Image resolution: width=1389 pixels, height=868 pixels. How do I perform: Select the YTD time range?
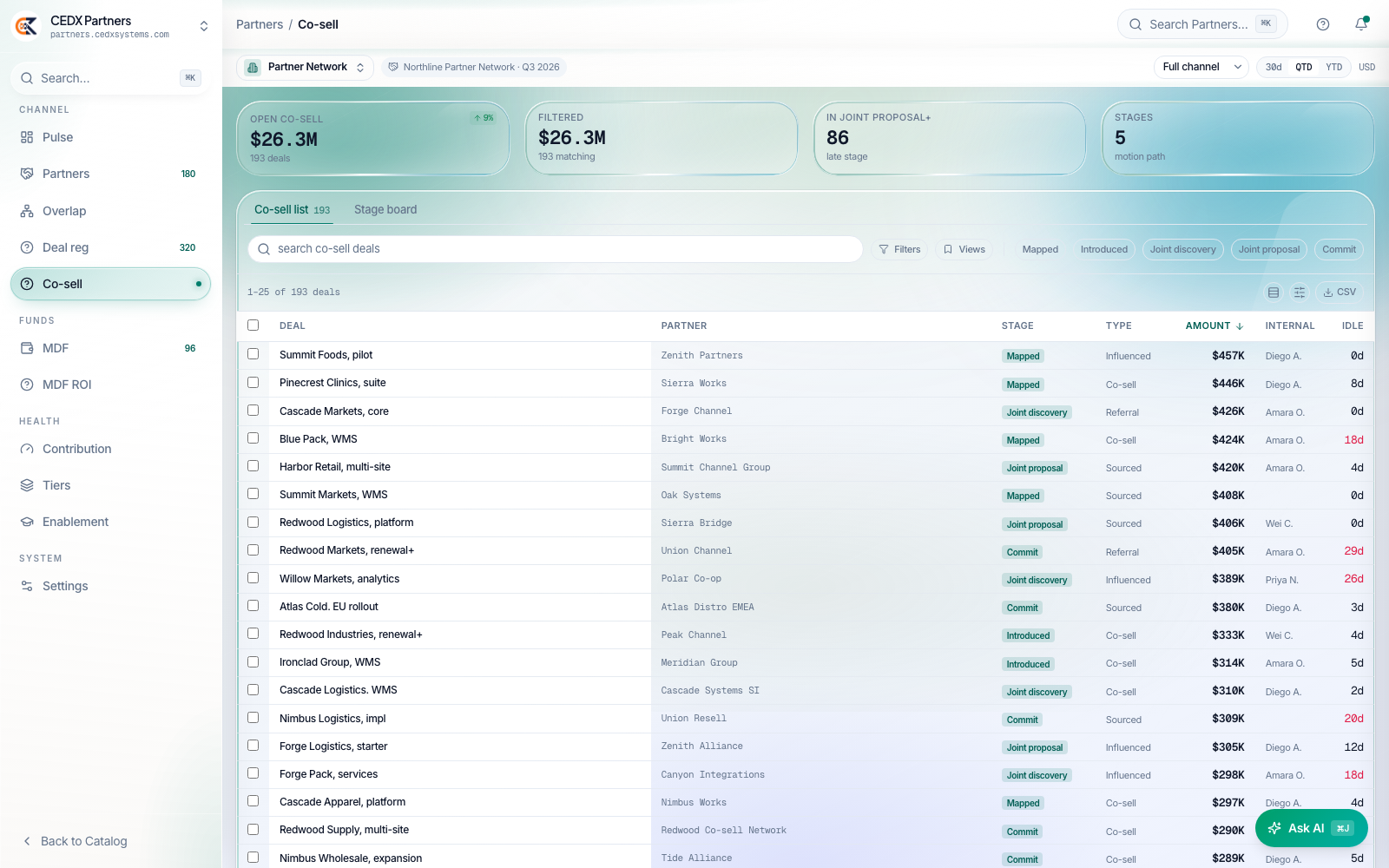point(1334,67)
